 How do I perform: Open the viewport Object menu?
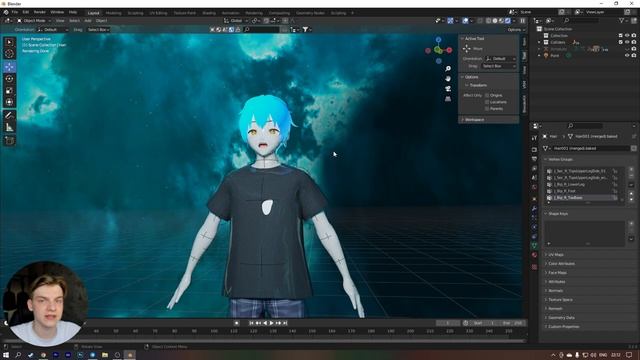point(101,20)
